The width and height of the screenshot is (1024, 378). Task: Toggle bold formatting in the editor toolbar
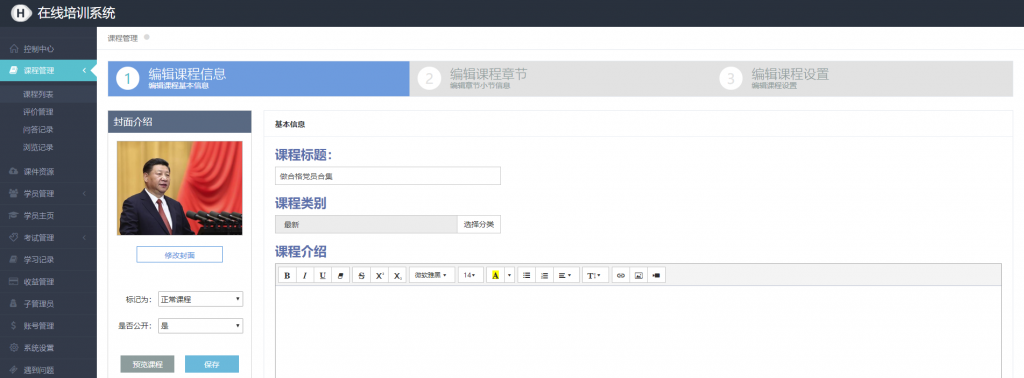coord(287,276)
